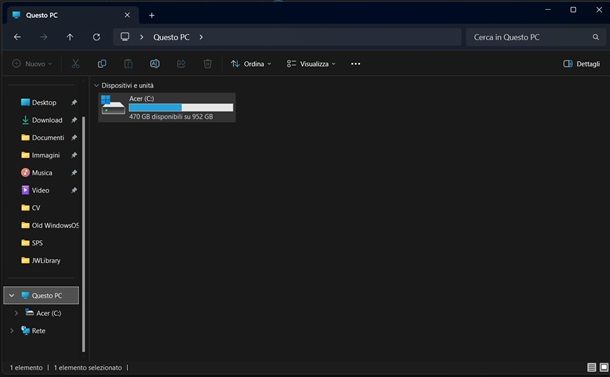Open Video in the sidebar
Screen dimensions: 610x377
pos(40,190)
